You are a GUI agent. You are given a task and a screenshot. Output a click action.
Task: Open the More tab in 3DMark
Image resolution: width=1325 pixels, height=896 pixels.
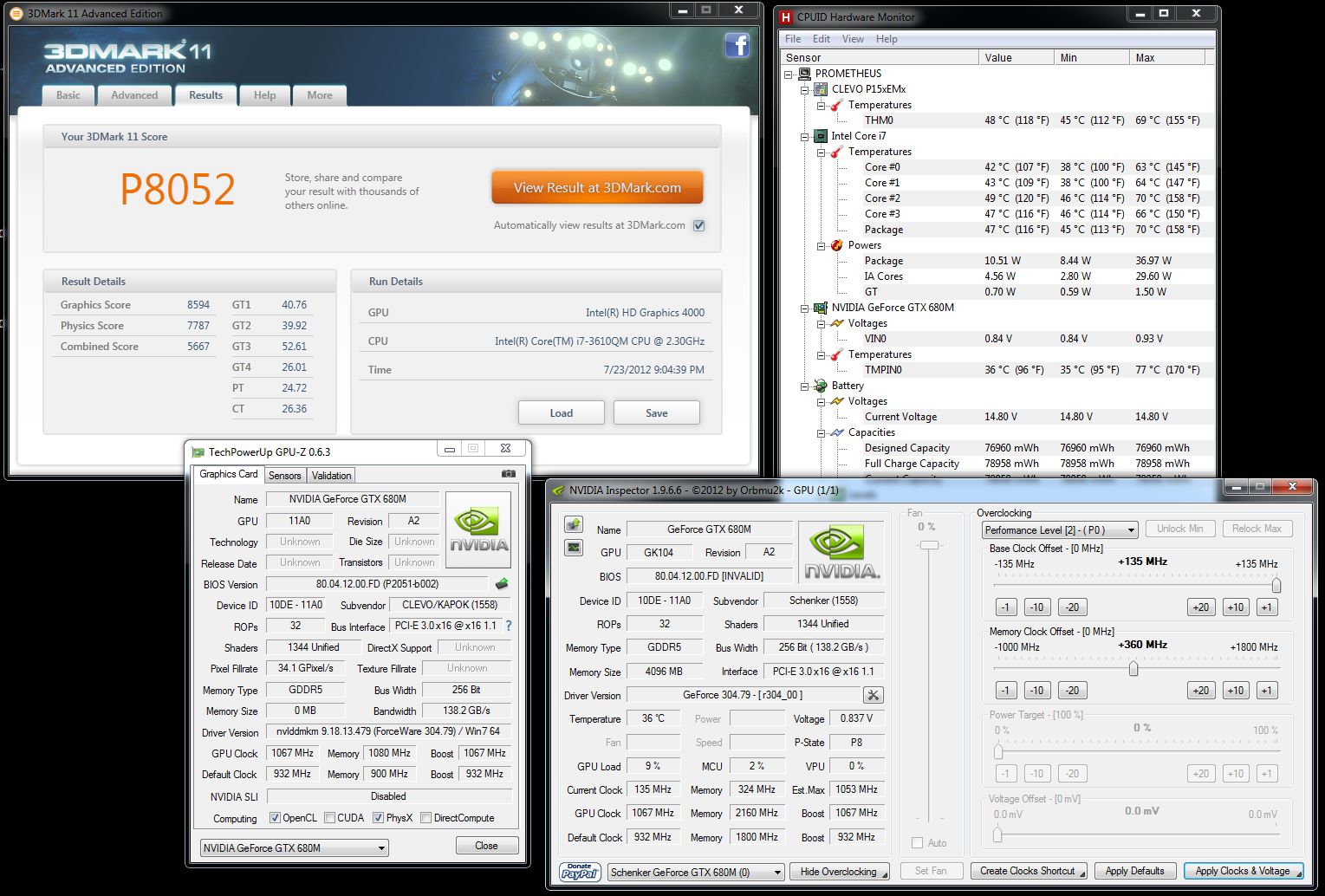pyautogui.click(x=320, y=95)
